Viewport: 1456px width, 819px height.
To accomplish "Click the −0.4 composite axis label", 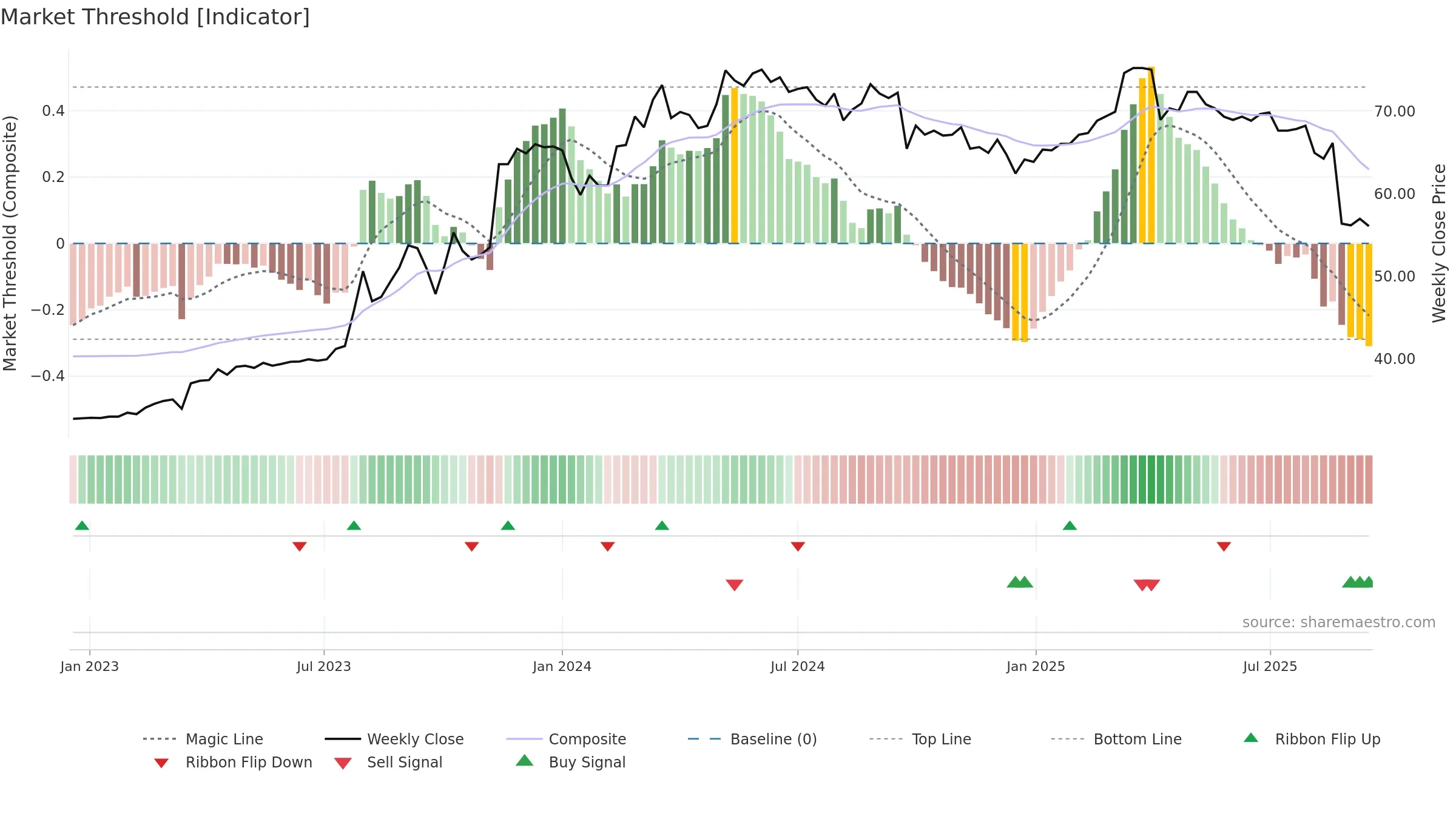I will pyautogui.click(x=48, y=376).
